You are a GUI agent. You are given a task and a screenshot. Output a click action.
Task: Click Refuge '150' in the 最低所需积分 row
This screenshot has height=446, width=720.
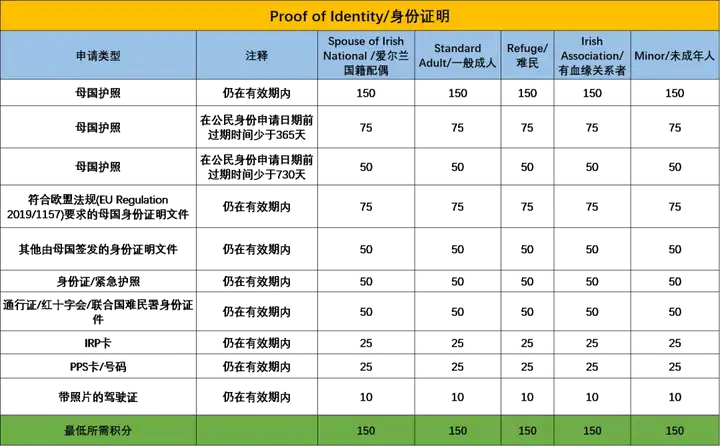[527, 430]
